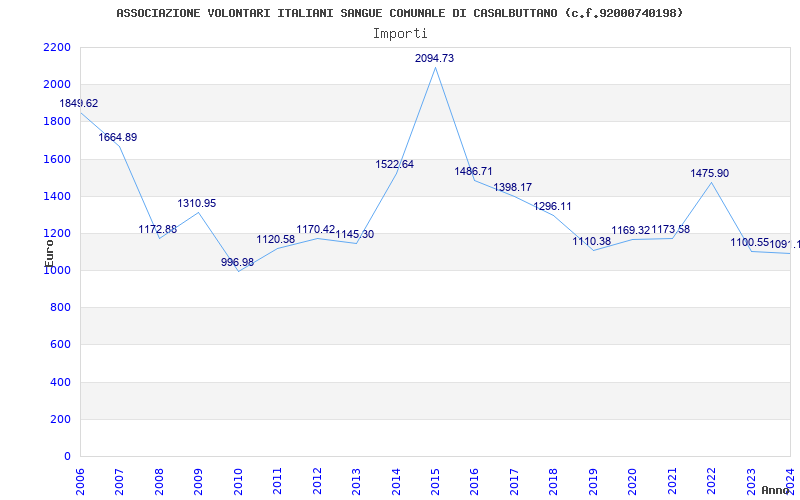The width and height of the screenshot is (800, 500).
Task: Click the 1600 y-axis tick label
Action: [x=57, y=159]
